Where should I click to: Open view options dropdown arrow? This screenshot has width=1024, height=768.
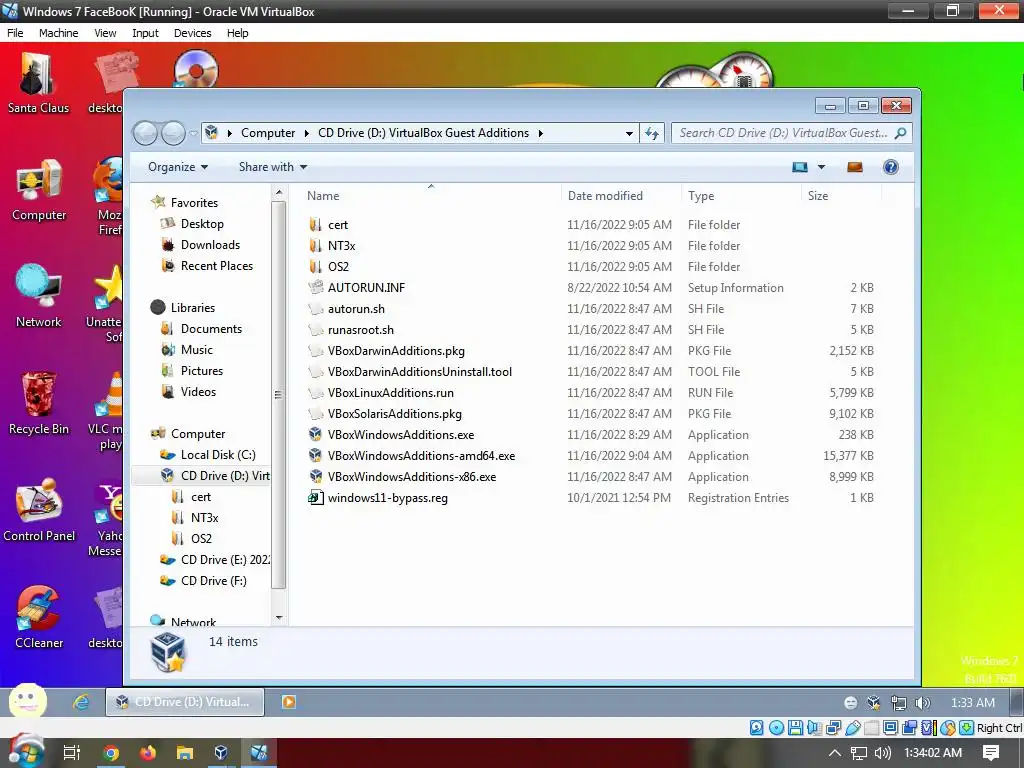click(x=822, y=167)
